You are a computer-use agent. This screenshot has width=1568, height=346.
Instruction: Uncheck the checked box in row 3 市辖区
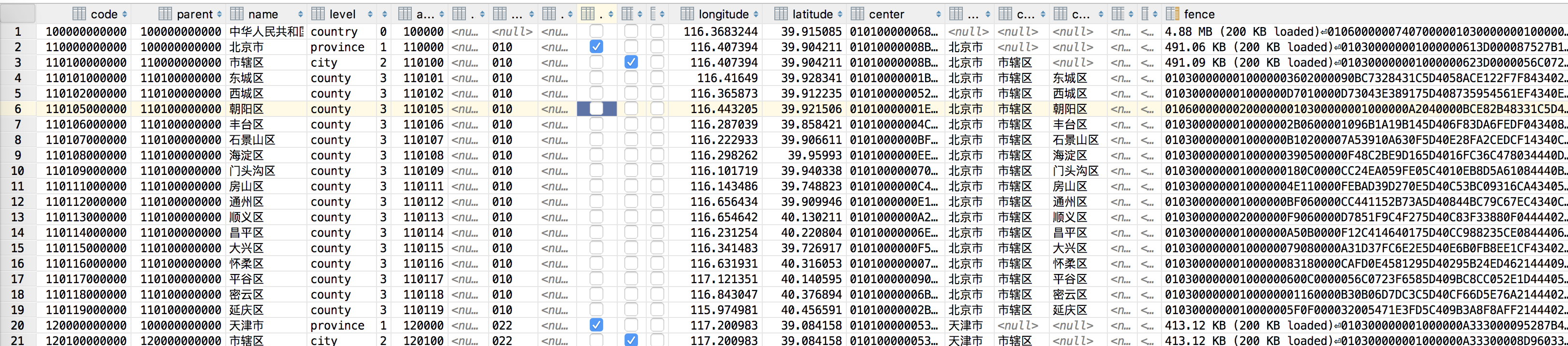click(631, 62)
